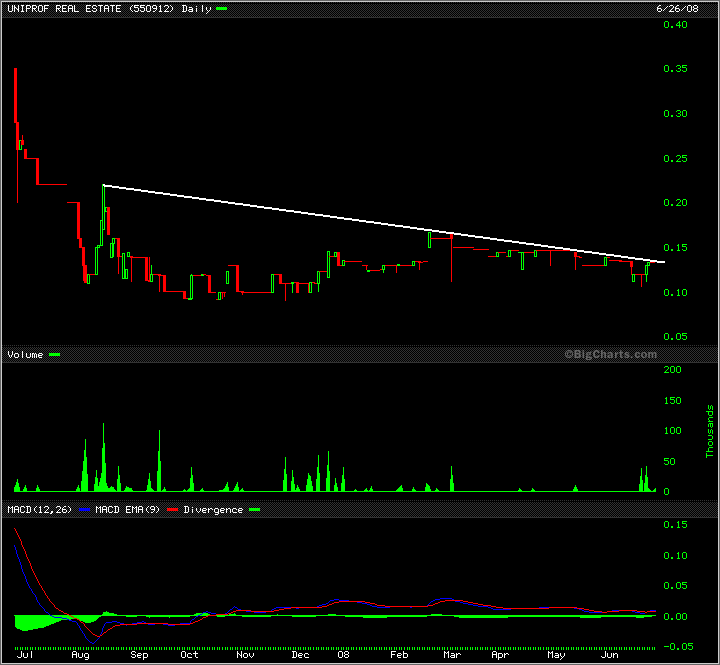Click the 100 volume axis value
This screenshot has width=720, height=665.
(673, 431)
